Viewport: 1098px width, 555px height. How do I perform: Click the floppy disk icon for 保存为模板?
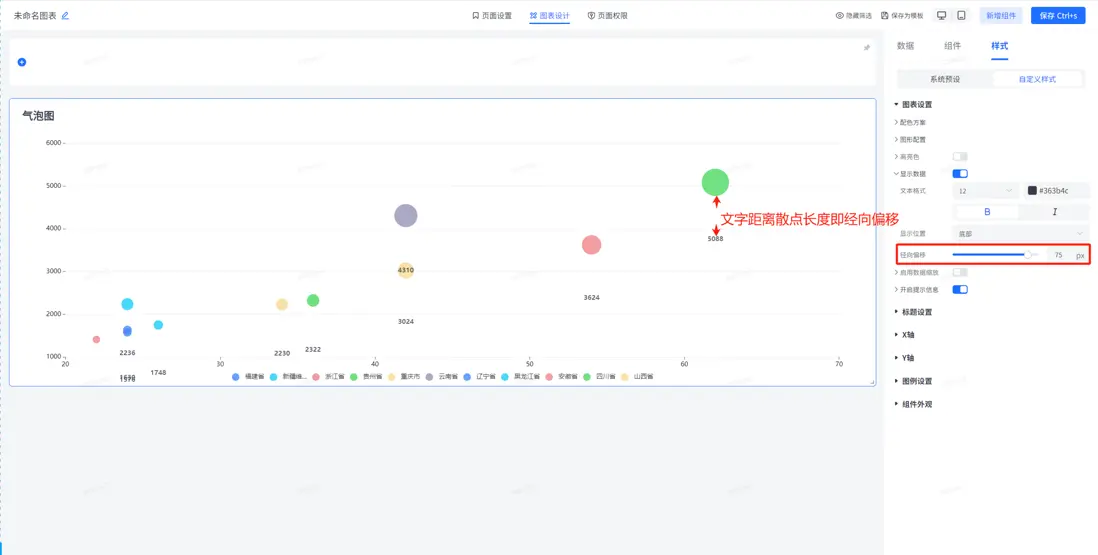click(x=884, y=15)
